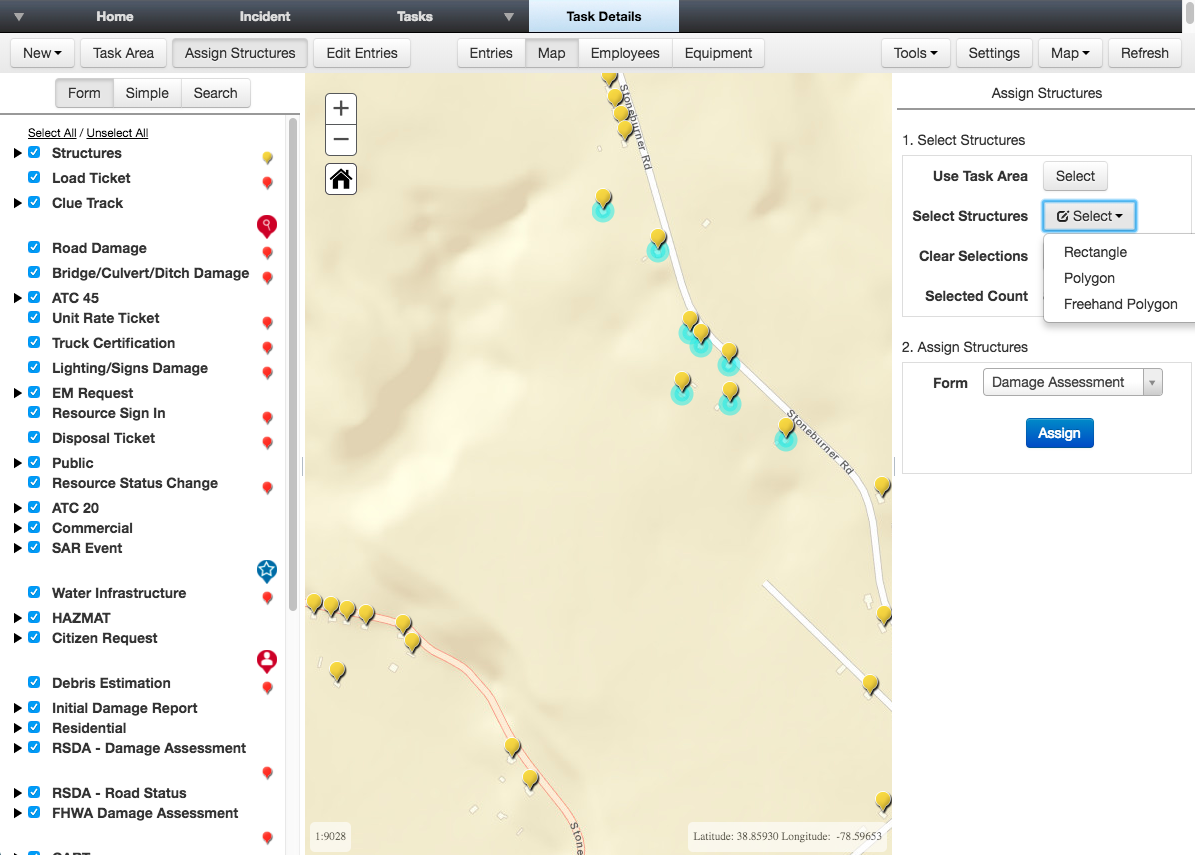The height and width of the screenshot is (855, 1195).
Task: Disable the Water Infrastructure layer checkbox
Action: coord(34,593)
